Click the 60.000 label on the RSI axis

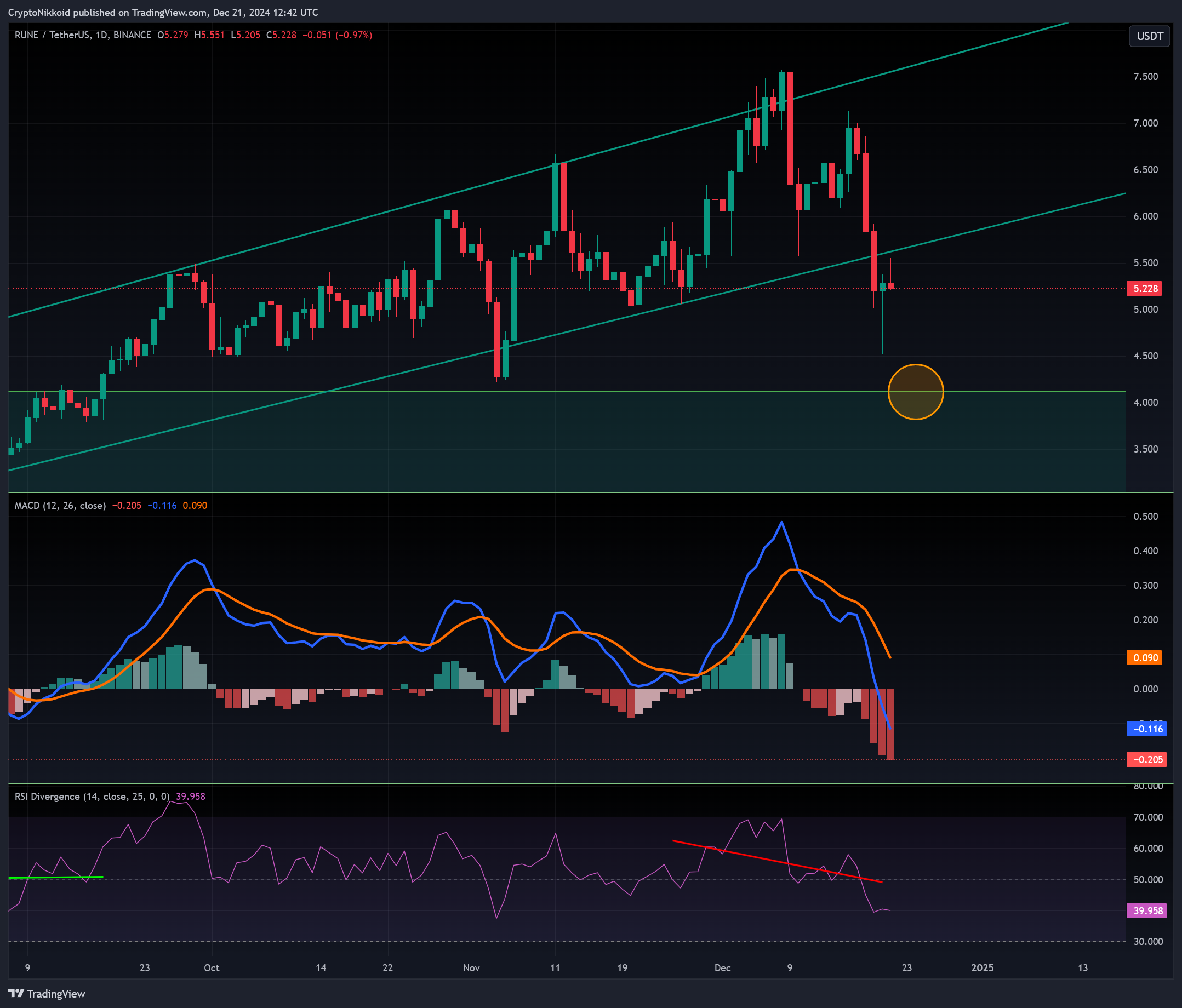click(1148, 848)
